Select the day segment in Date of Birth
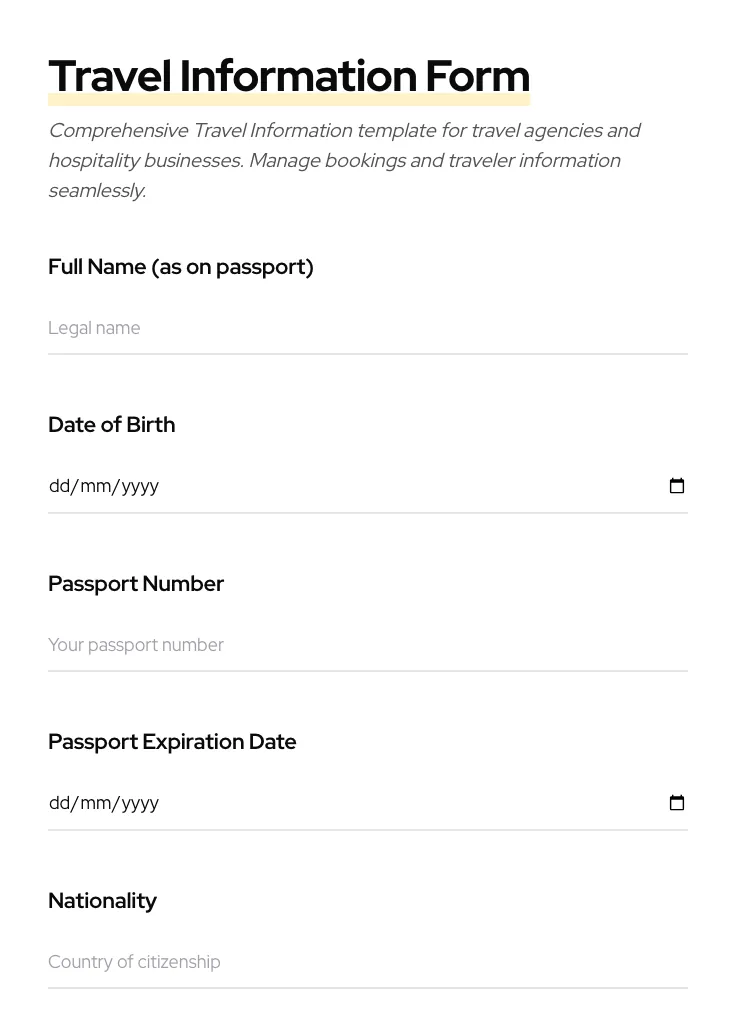 (58, 486)
